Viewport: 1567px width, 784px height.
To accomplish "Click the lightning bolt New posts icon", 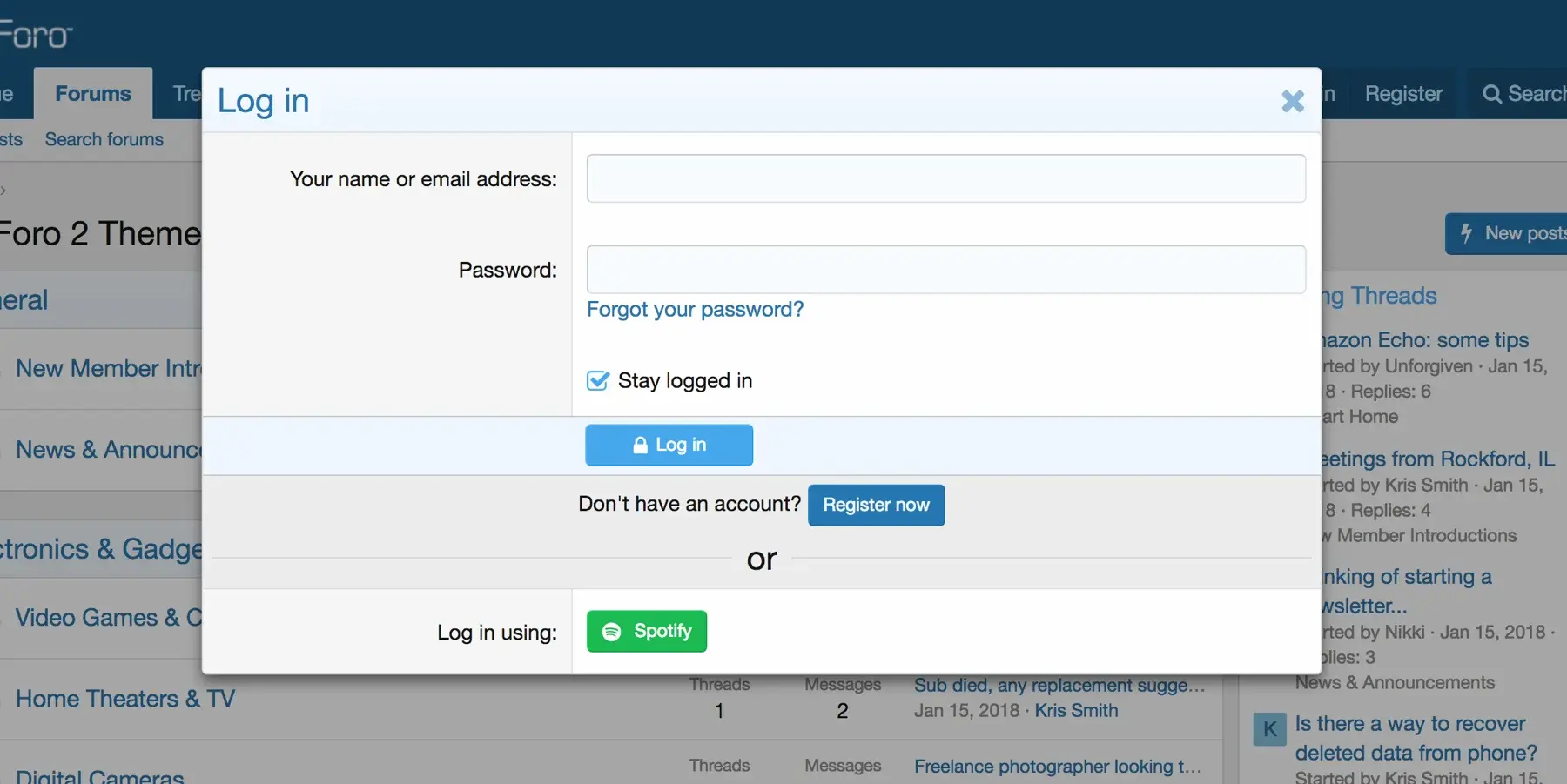I will coord(1467,233).
